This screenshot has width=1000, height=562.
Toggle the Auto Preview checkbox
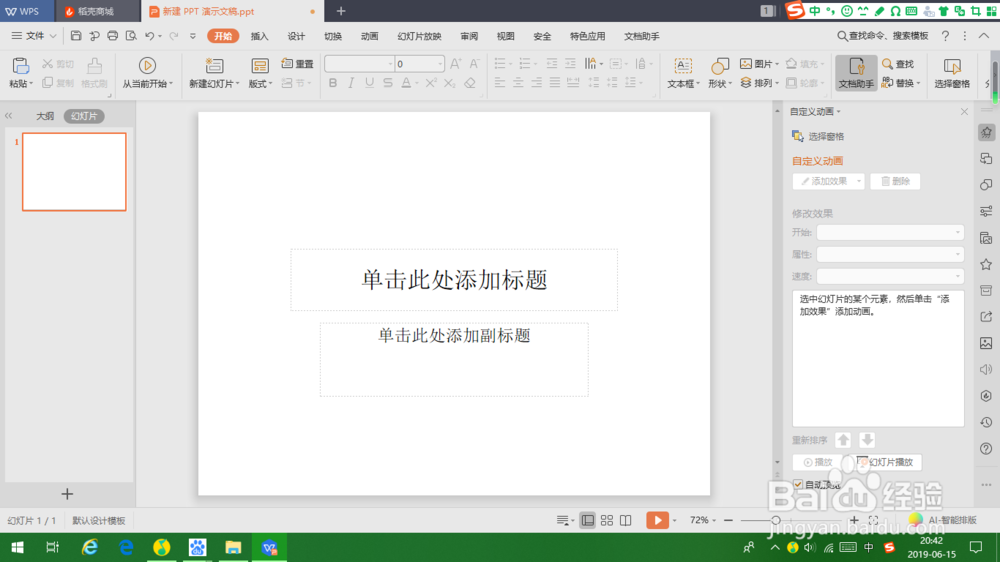(x=798, y=484)
